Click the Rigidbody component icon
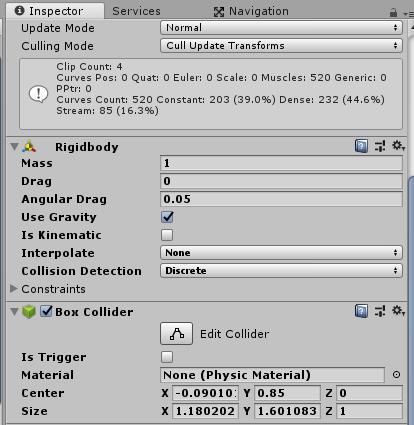 tap(29, 147)
